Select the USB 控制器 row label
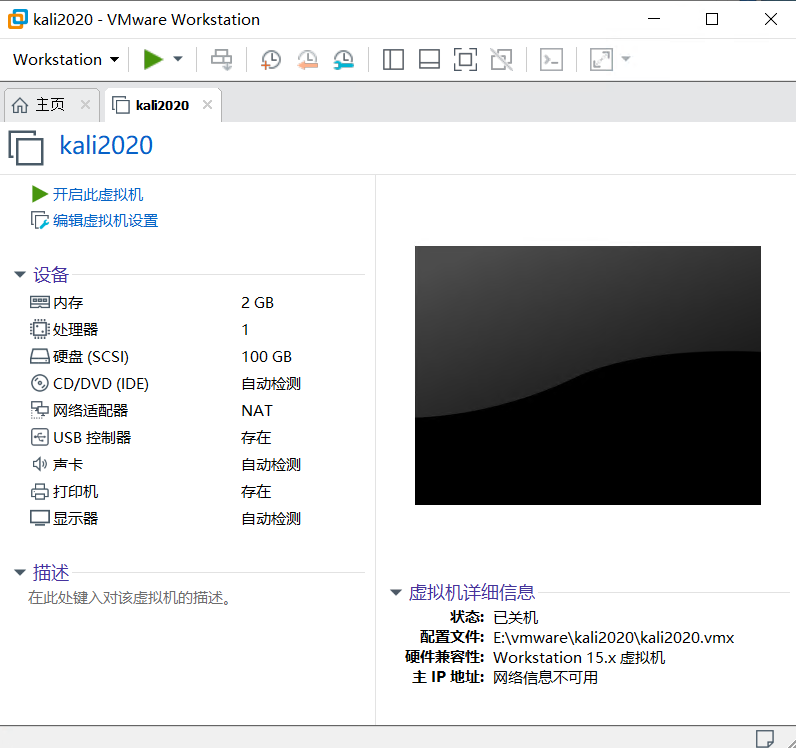Image resolution: width=796 pixels, height=748 pixels. 92,437
